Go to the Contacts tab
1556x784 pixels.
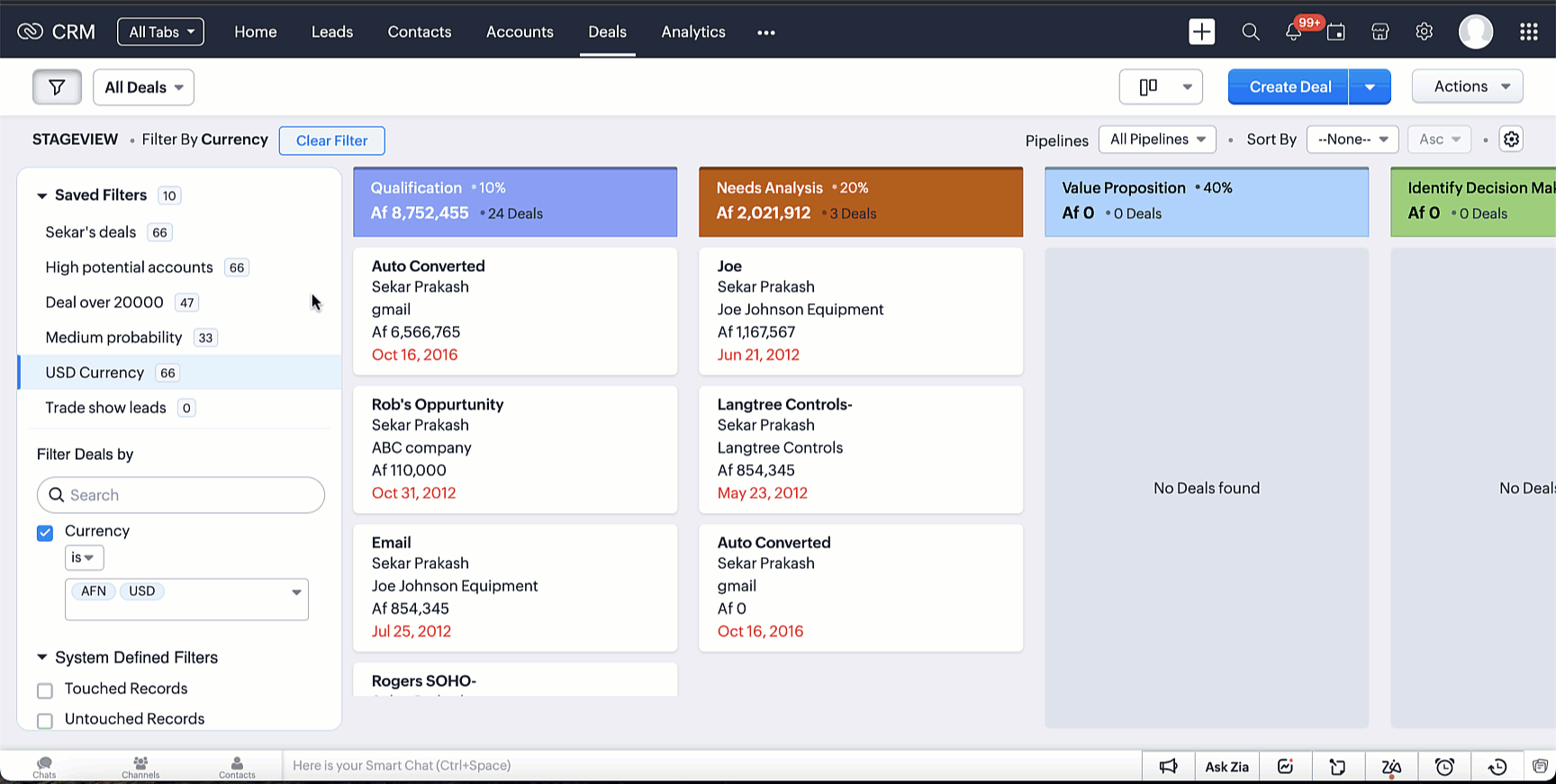(419, 32)
